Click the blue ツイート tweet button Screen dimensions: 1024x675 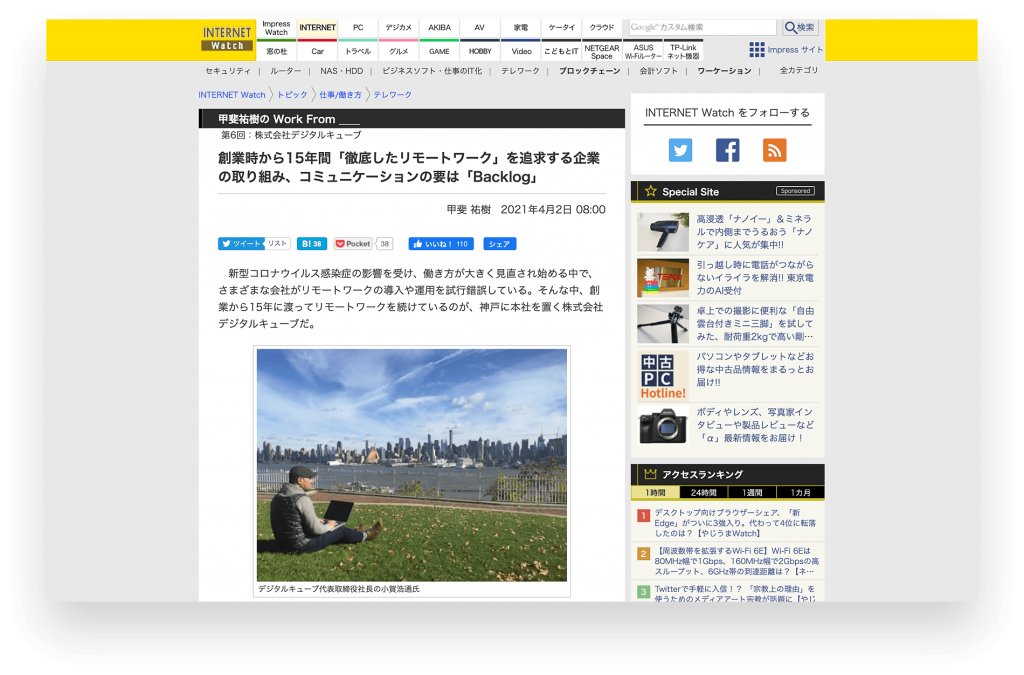tap(241, 243)
